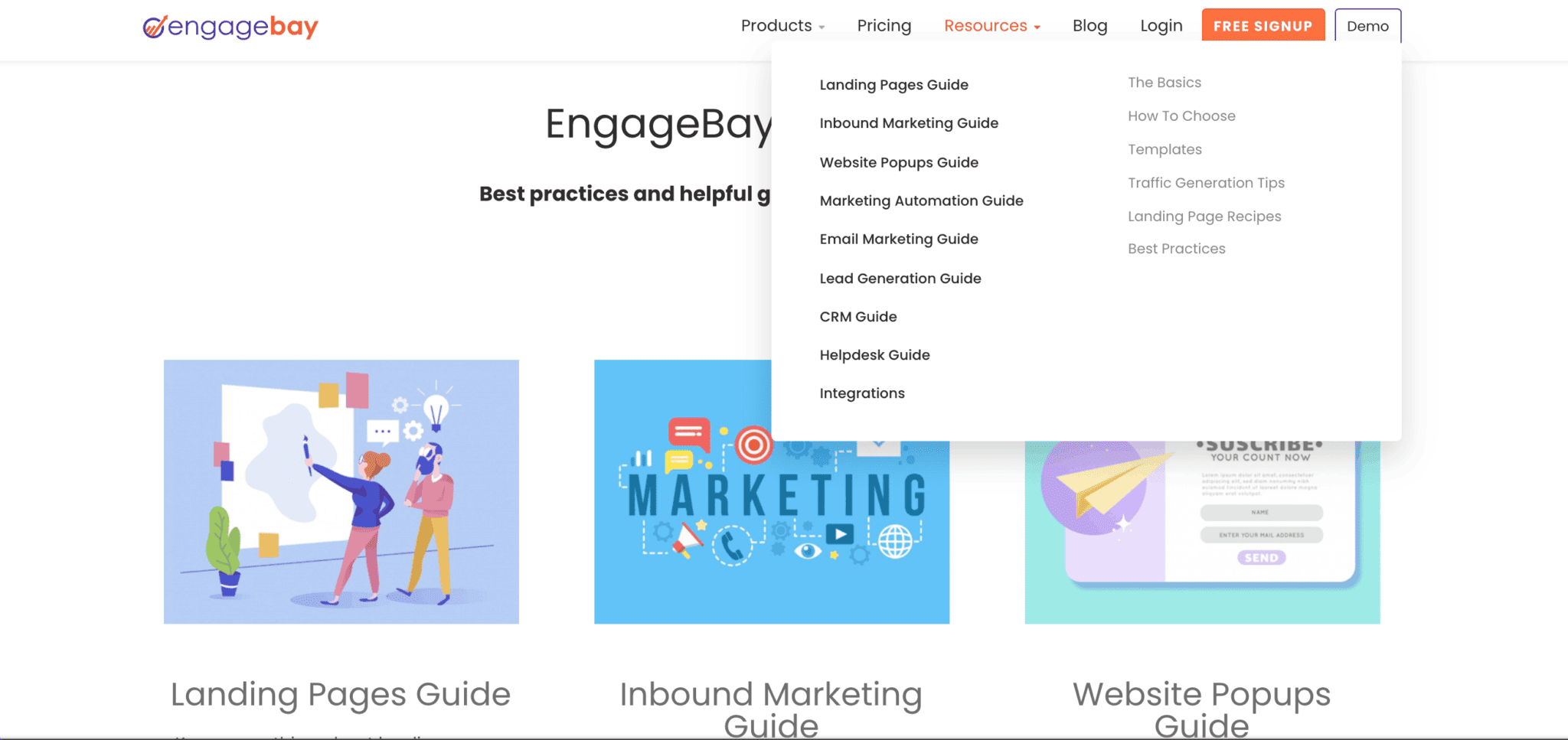Viewport: 1568px width, 740px height.
Task: Open the Login page
Action: pyautogui.click(x=1161, y=26)
